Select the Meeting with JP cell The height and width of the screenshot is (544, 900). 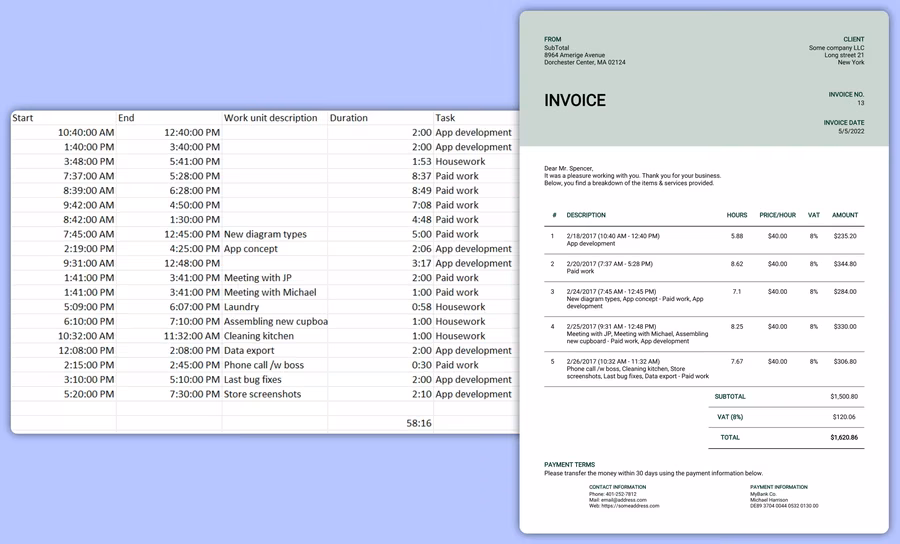pos(275,278)
